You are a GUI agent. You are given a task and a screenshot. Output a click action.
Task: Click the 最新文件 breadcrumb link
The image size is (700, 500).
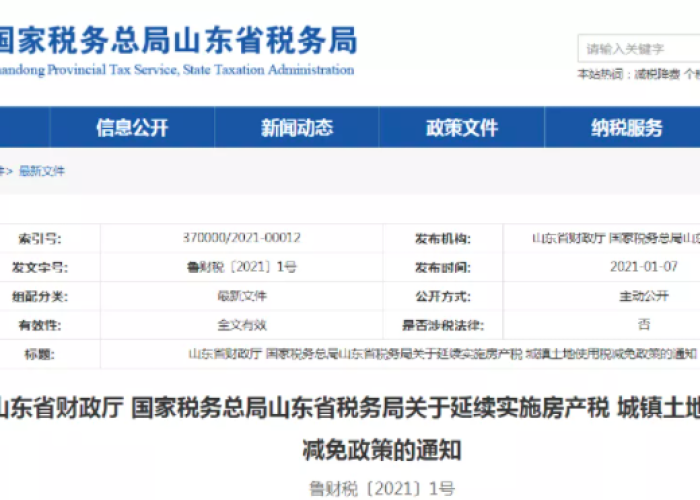(42, 171)
